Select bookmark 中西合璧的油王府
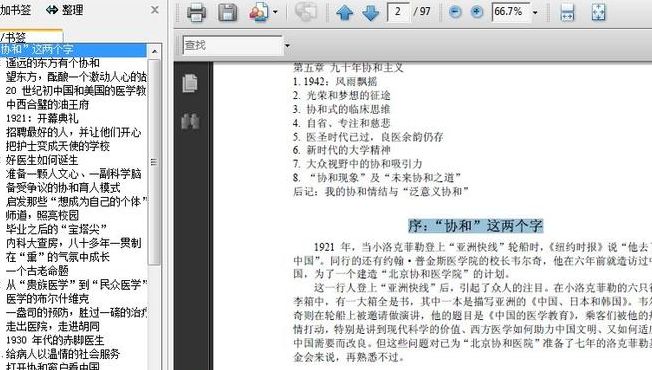This screenshot has width=652, height=370. (x=47, y=104)
